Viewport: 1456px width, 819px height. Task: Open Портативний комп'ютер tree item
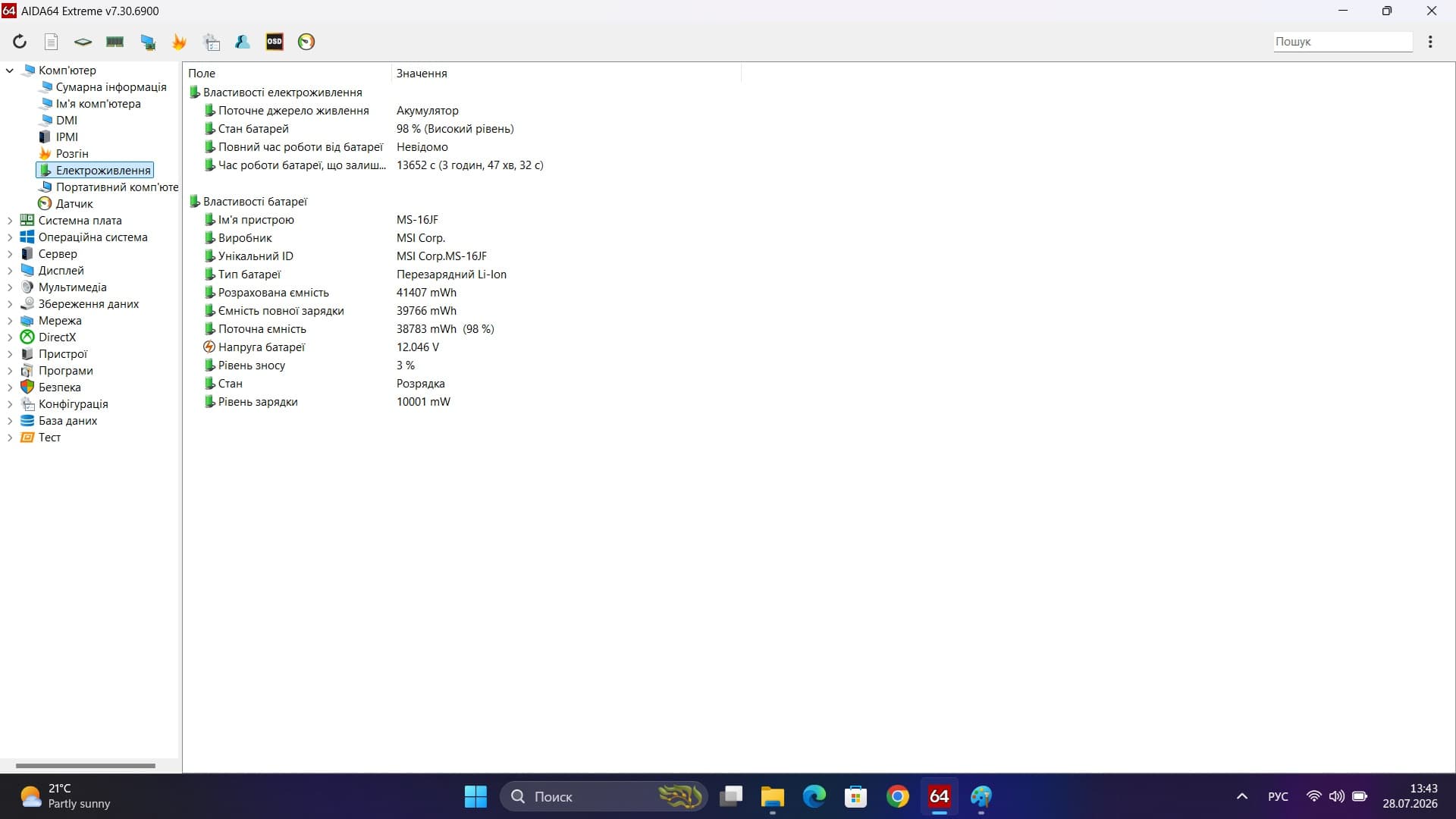click(117, 187)
